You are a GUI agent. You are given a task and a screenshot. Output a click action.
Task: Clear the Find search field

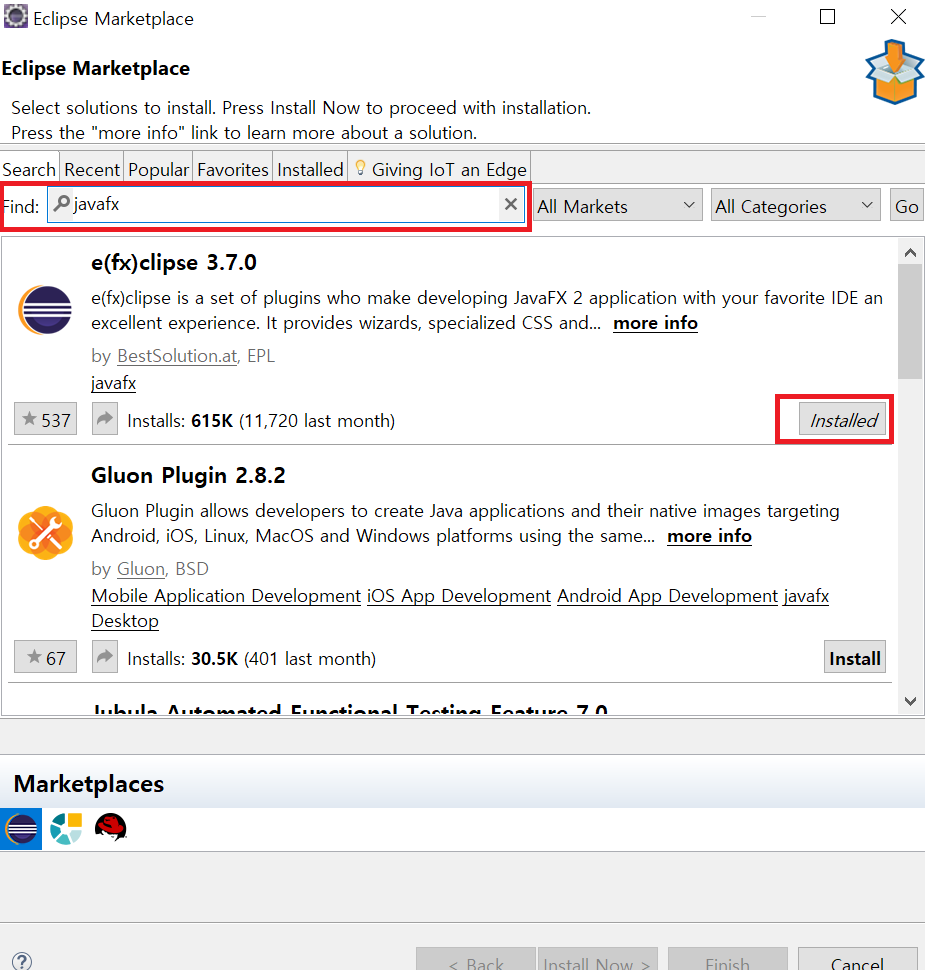(510, 204)
